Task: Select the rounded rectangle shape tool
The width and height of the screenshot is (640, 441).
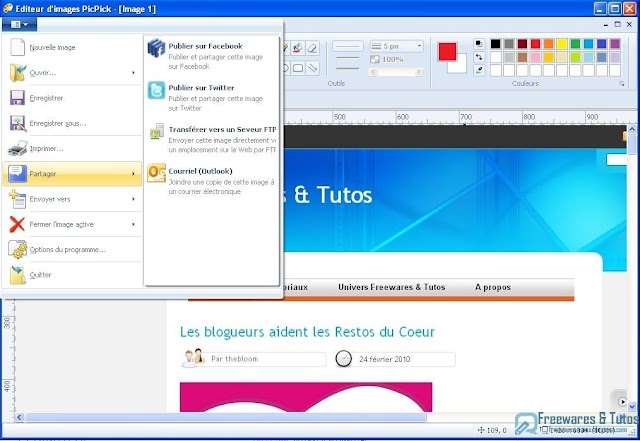Action: coord(298,68)
